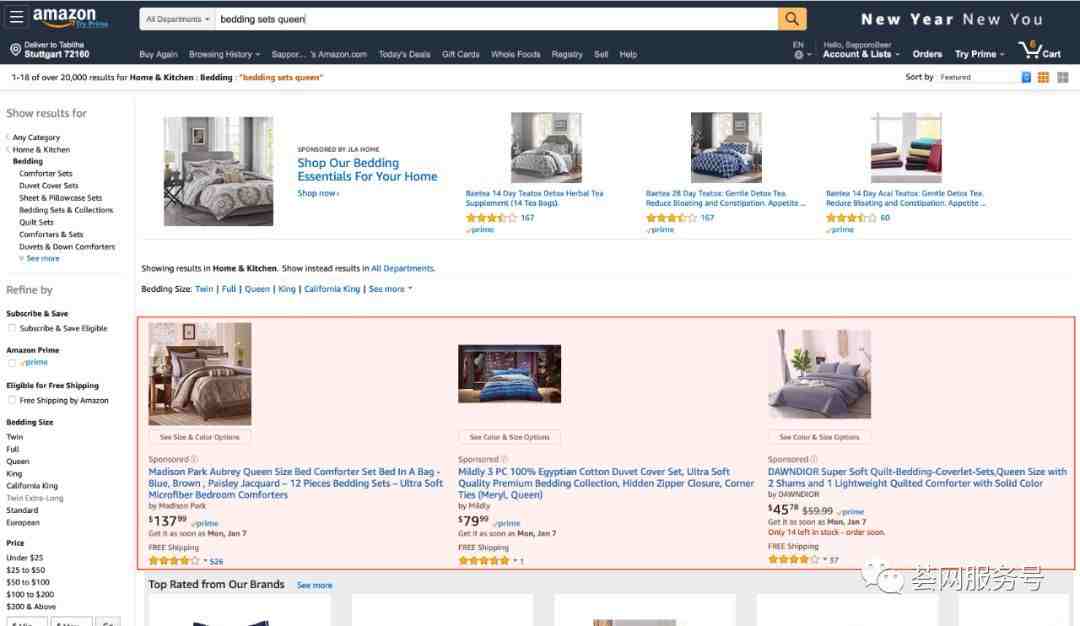Open the Madison Park comforter thumbnail

coord(200,374)
